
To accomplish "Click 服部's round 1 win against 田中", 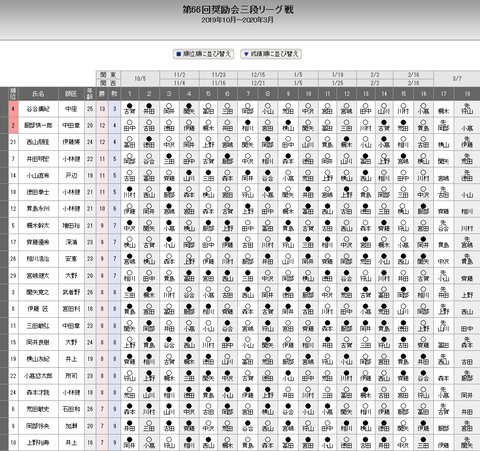I will click(130, 126).
